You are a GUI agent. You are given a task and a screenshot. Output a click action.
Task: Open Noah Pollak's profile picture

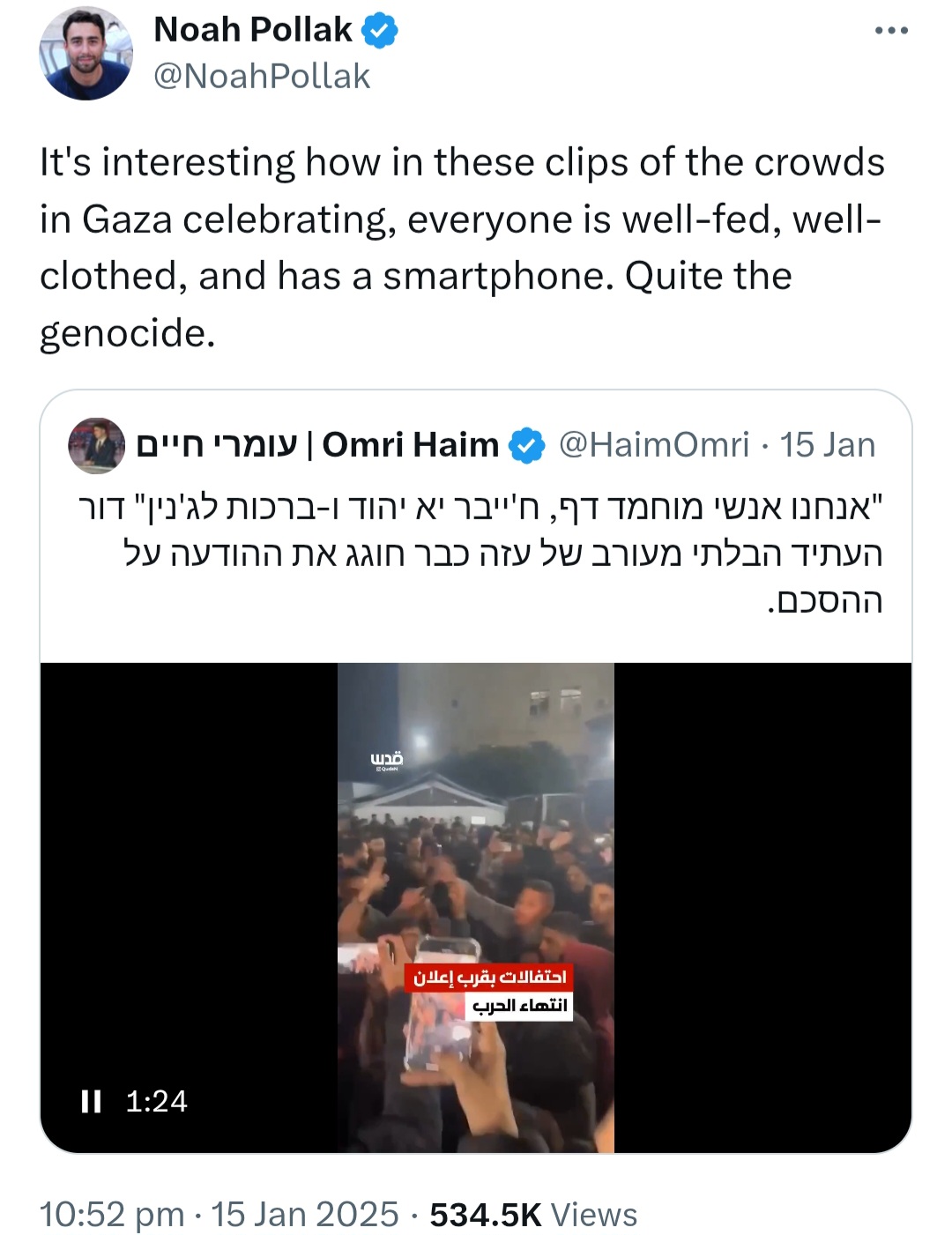pyautogui.click(x=86, y=54)
